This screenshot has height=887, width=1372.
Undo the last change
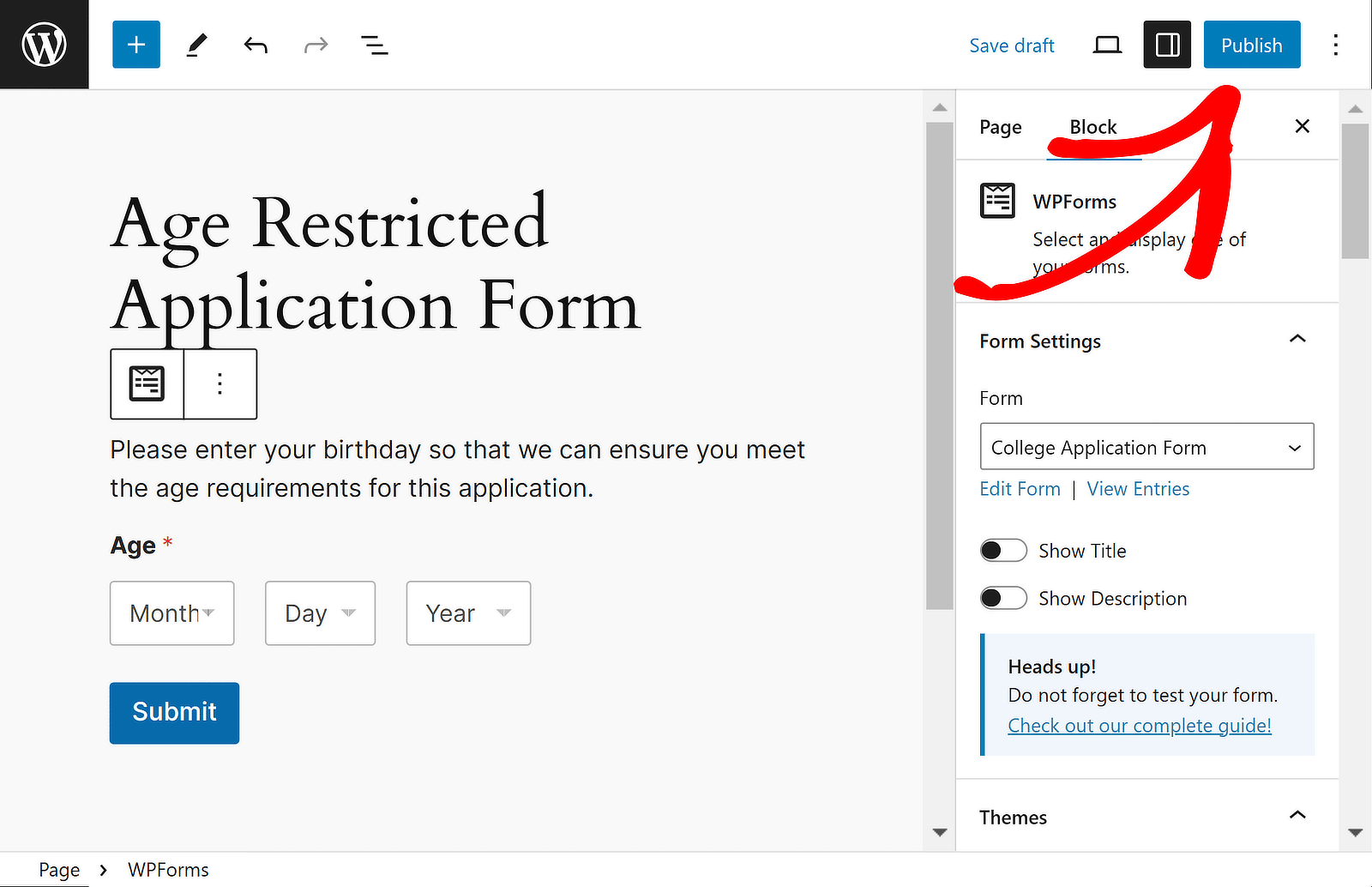(255, 45)
